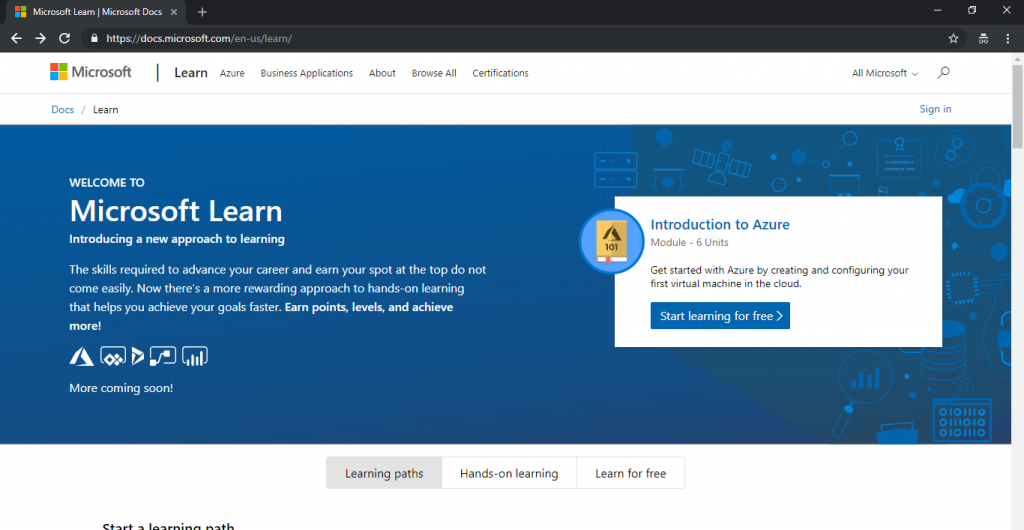Click the Microsoft logo
Image resolution: width=1024 pixels, height=530 pixels.
(91, 72)
